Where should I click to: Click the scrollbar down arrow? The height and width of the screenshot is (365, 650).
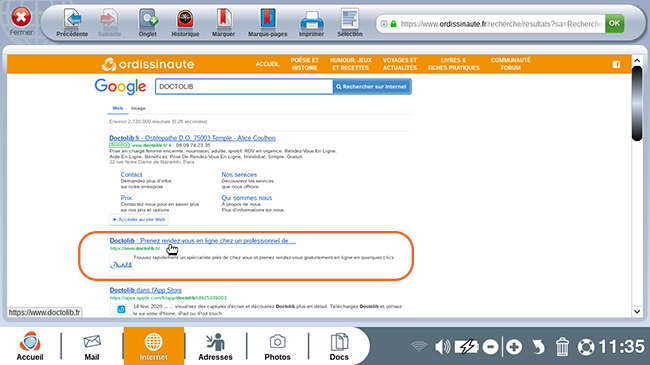point(637,311)
